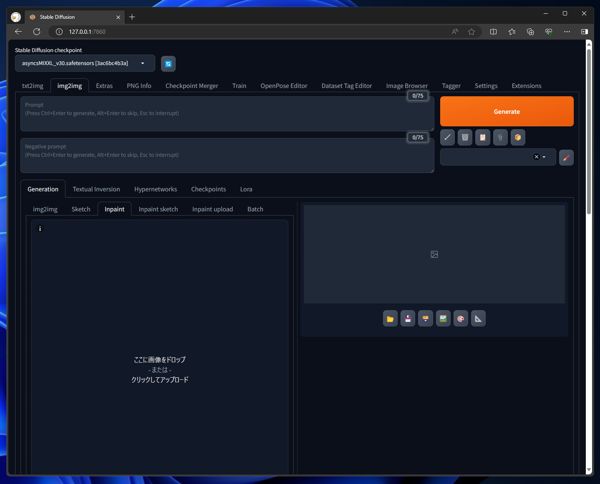Open the Stable Diffusion checkpoint dropdown

click(x=85, y=64)
